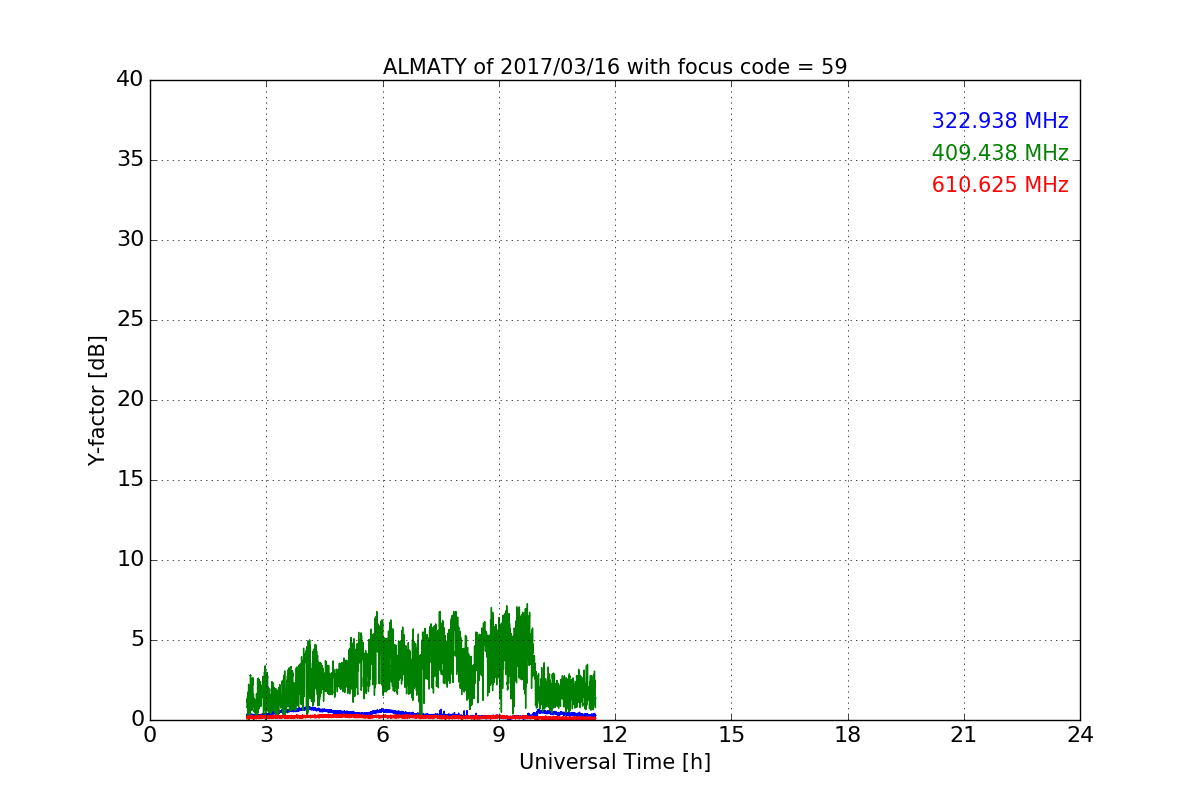This screenshot has height=800, width=1200.
Task: Click the x-axis tick label 6
Action: click(x=383, y=735)
